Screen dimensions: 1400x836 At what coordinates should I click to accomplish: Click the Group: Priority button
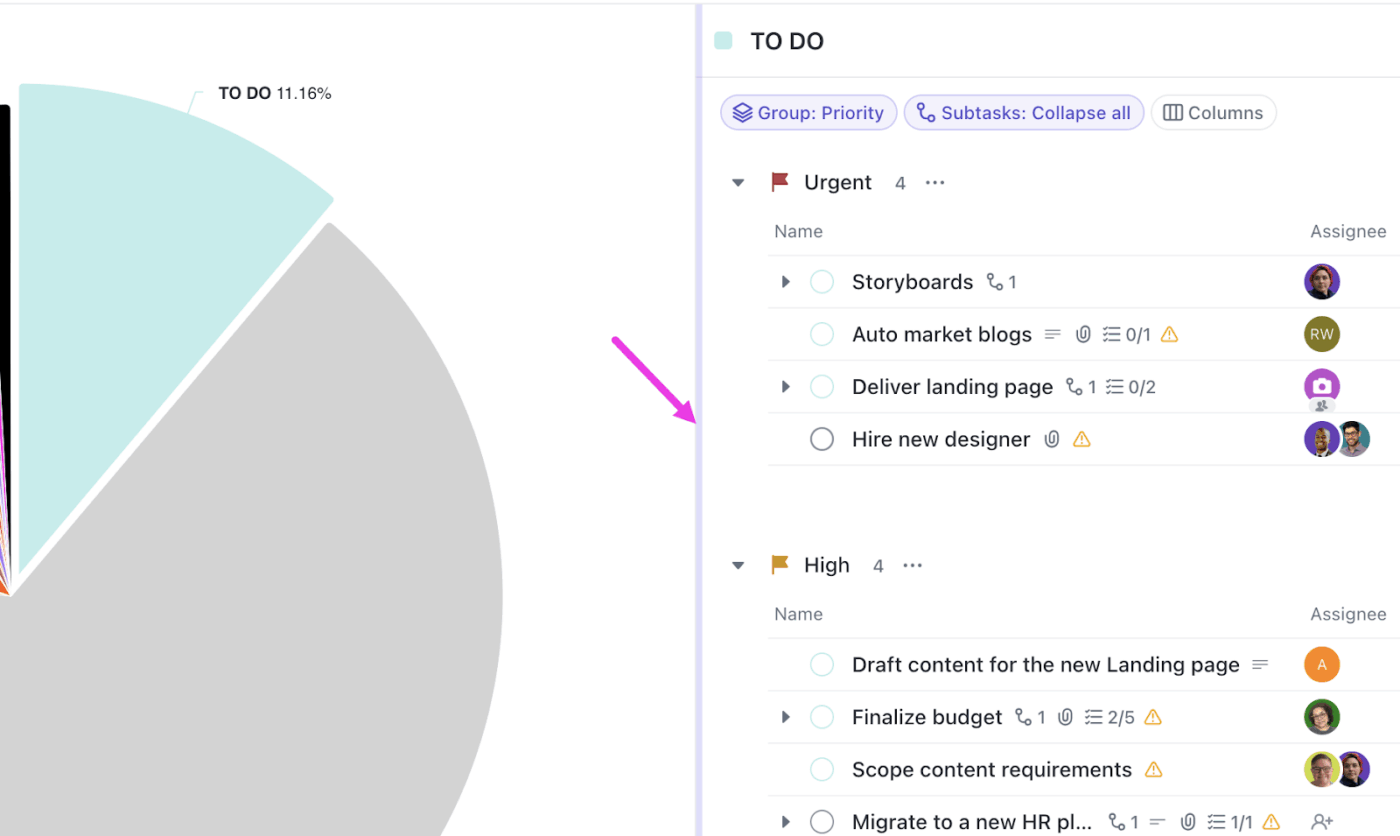[808, 112]
